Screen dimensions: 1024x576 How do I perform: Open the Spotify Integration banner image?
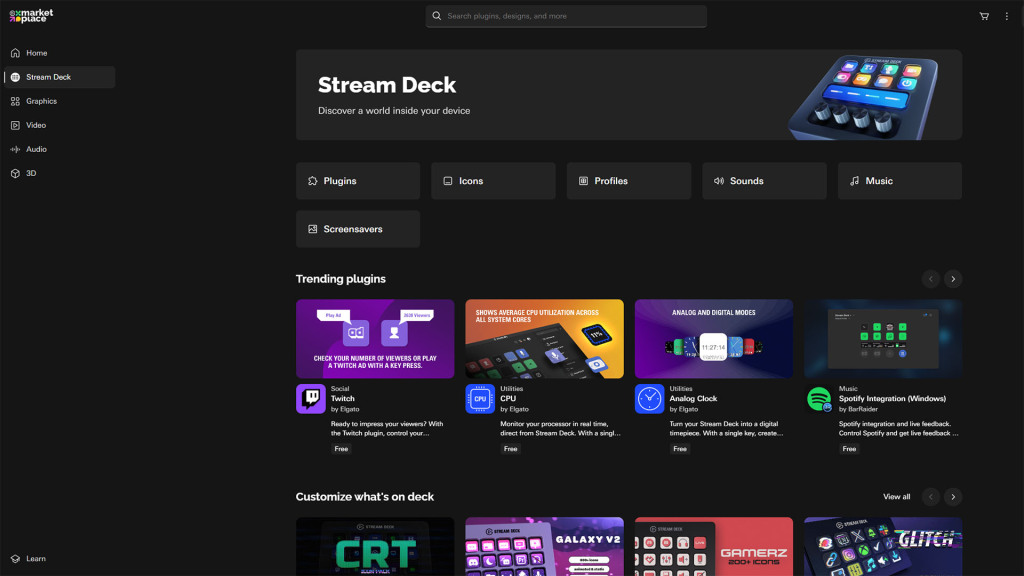pos(883,339)
